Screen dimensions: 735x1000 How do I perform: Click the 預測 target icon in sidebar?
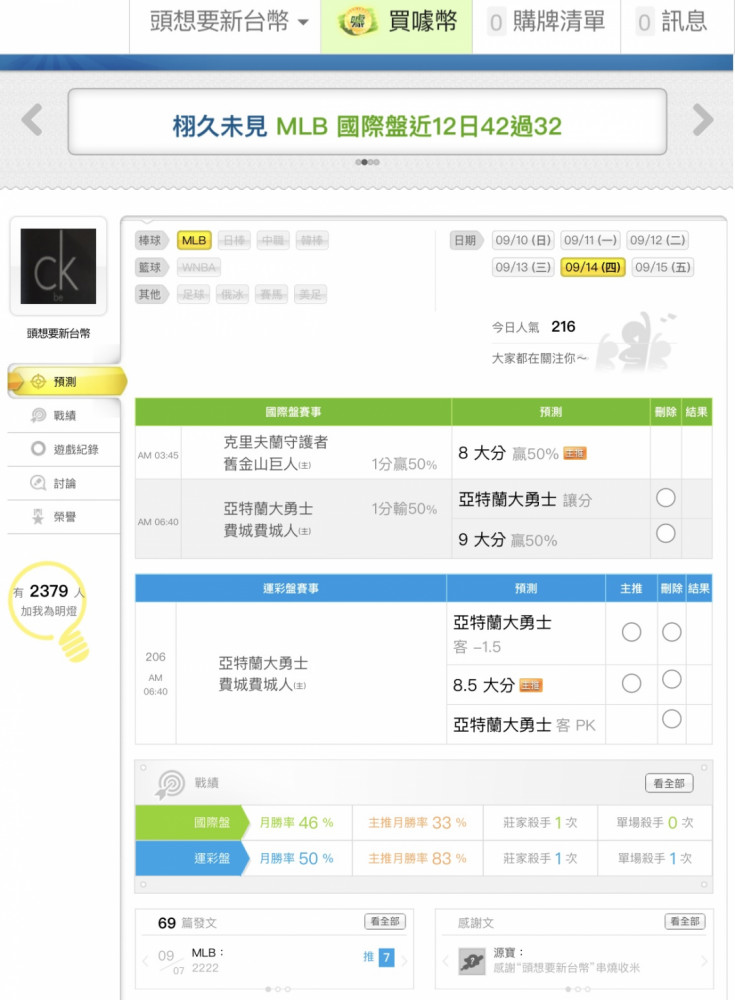click(x=38, y=381)
